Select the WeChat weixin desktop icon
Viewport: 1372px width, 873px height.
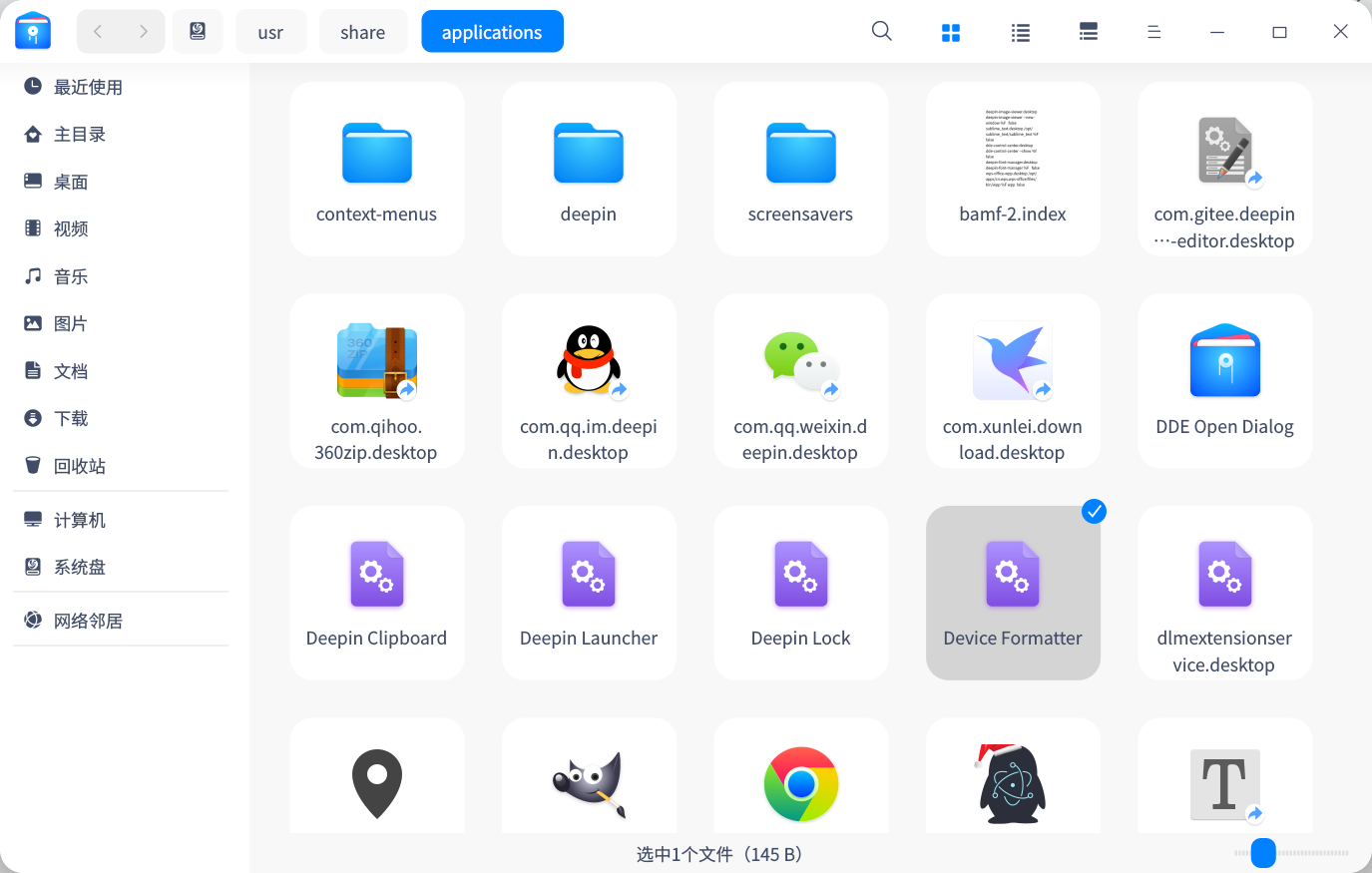pyautogui.click(x=801, y=361)
